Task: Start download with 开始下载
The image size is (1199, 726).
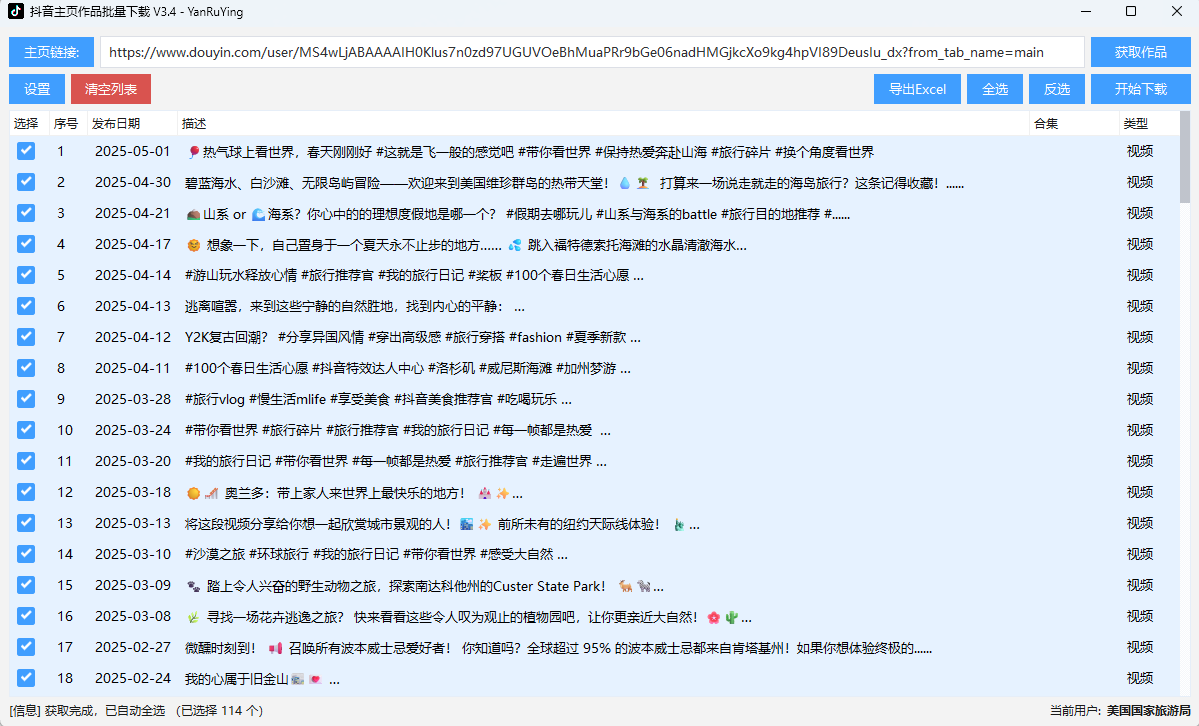Action: click(1140, 89)
